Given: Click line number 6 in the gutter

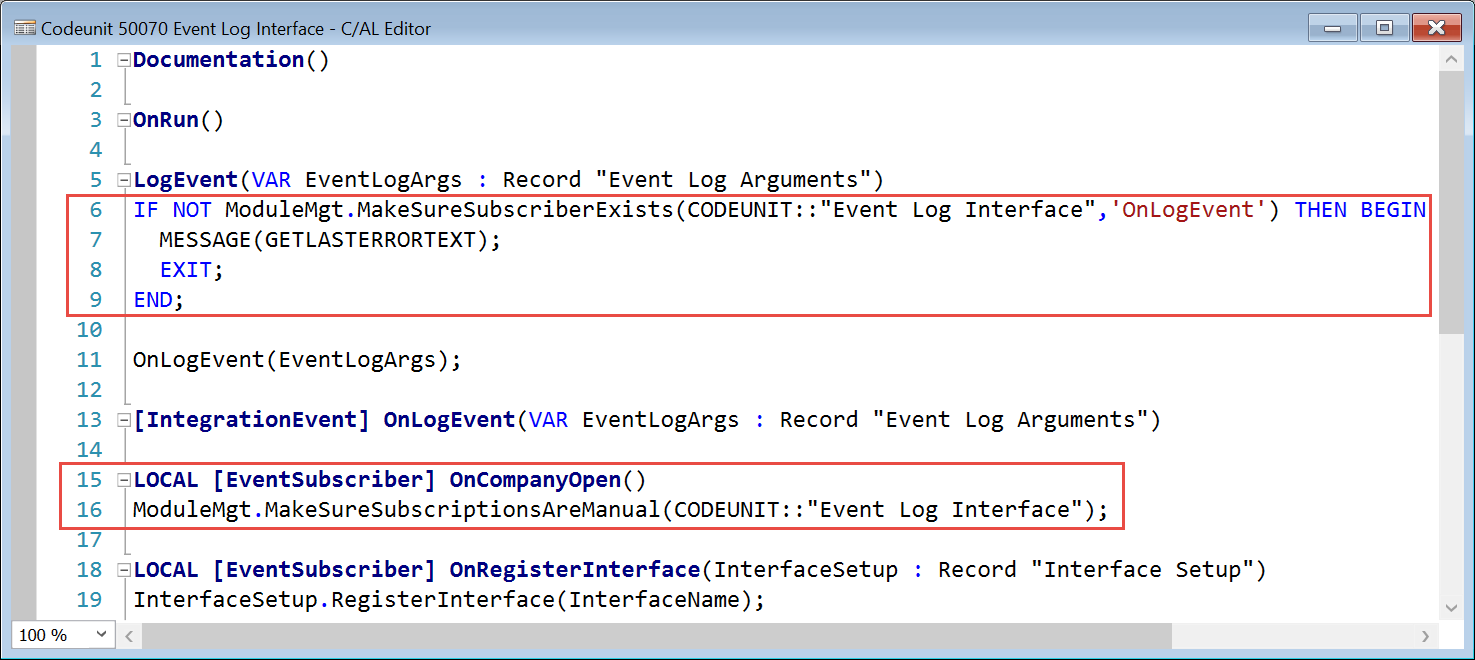Looking at the screenshot, I should coord(96,210).
